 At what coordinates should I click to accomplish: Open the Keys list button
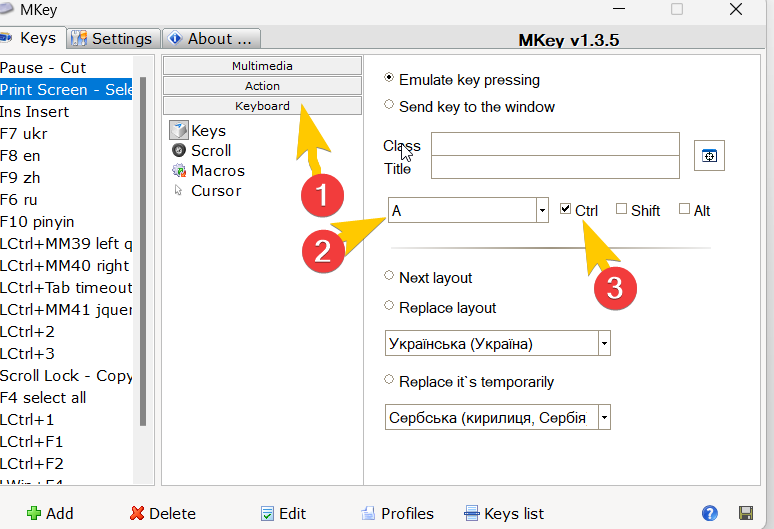click(504, 513)
